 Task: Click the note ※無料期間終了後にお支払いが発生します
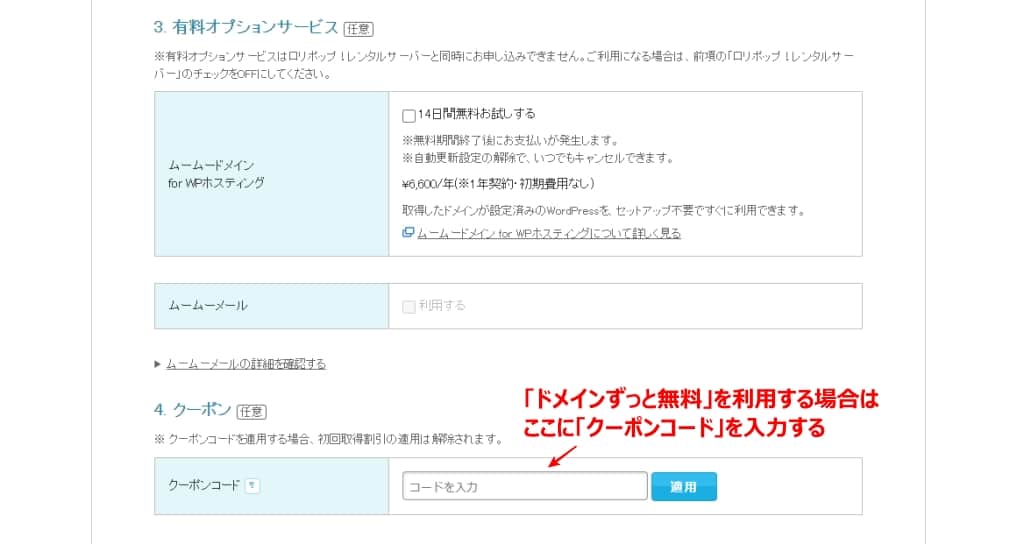coord(510,140)
